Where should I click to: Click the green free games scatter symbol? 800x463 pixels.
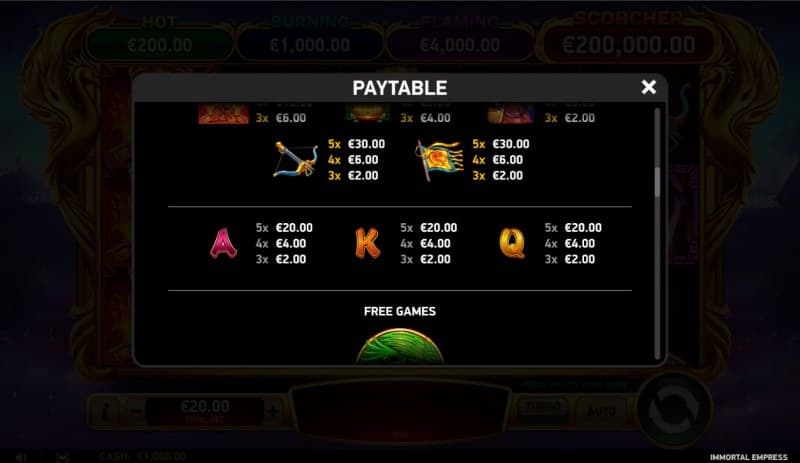click(x=400, y=346)
